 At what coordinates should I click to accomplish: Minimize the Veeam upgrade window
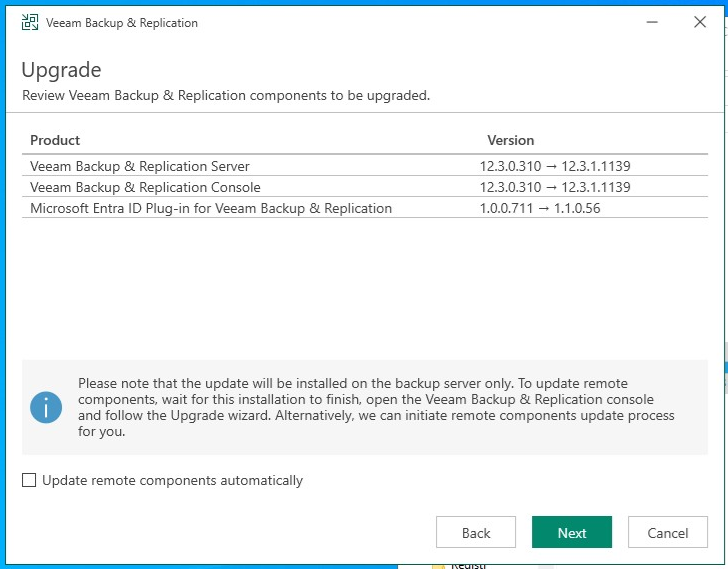point(652,22)
